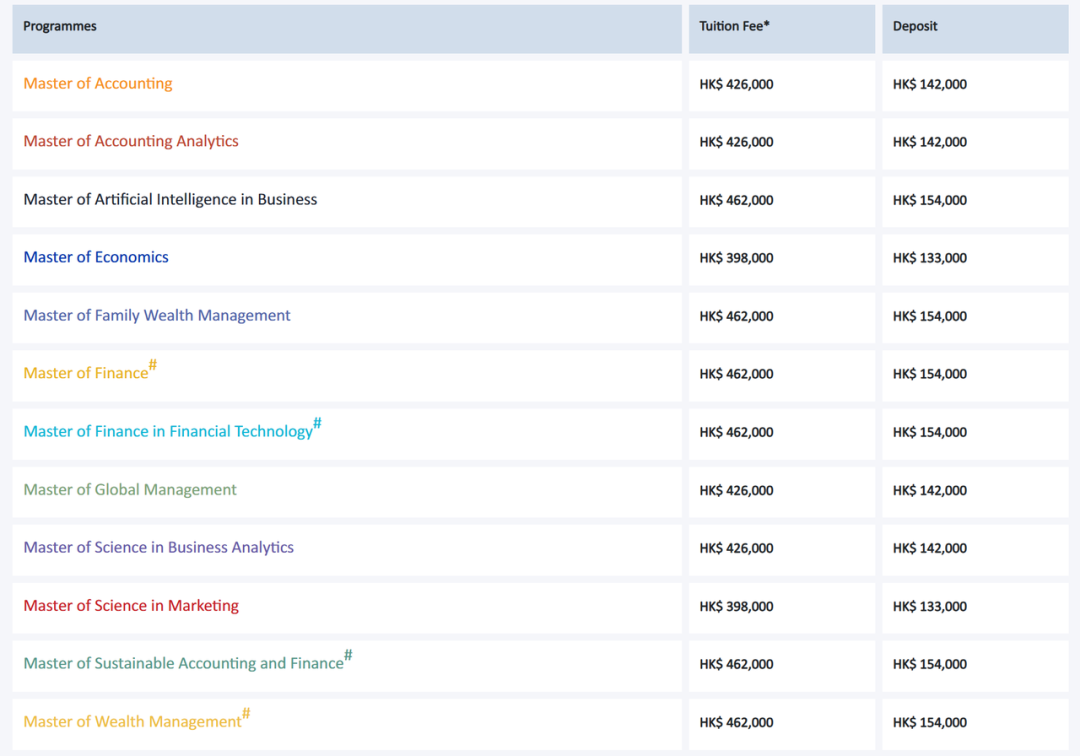Open Master of Science in Business Analytics
The image size is (1080, 756).
159,548
